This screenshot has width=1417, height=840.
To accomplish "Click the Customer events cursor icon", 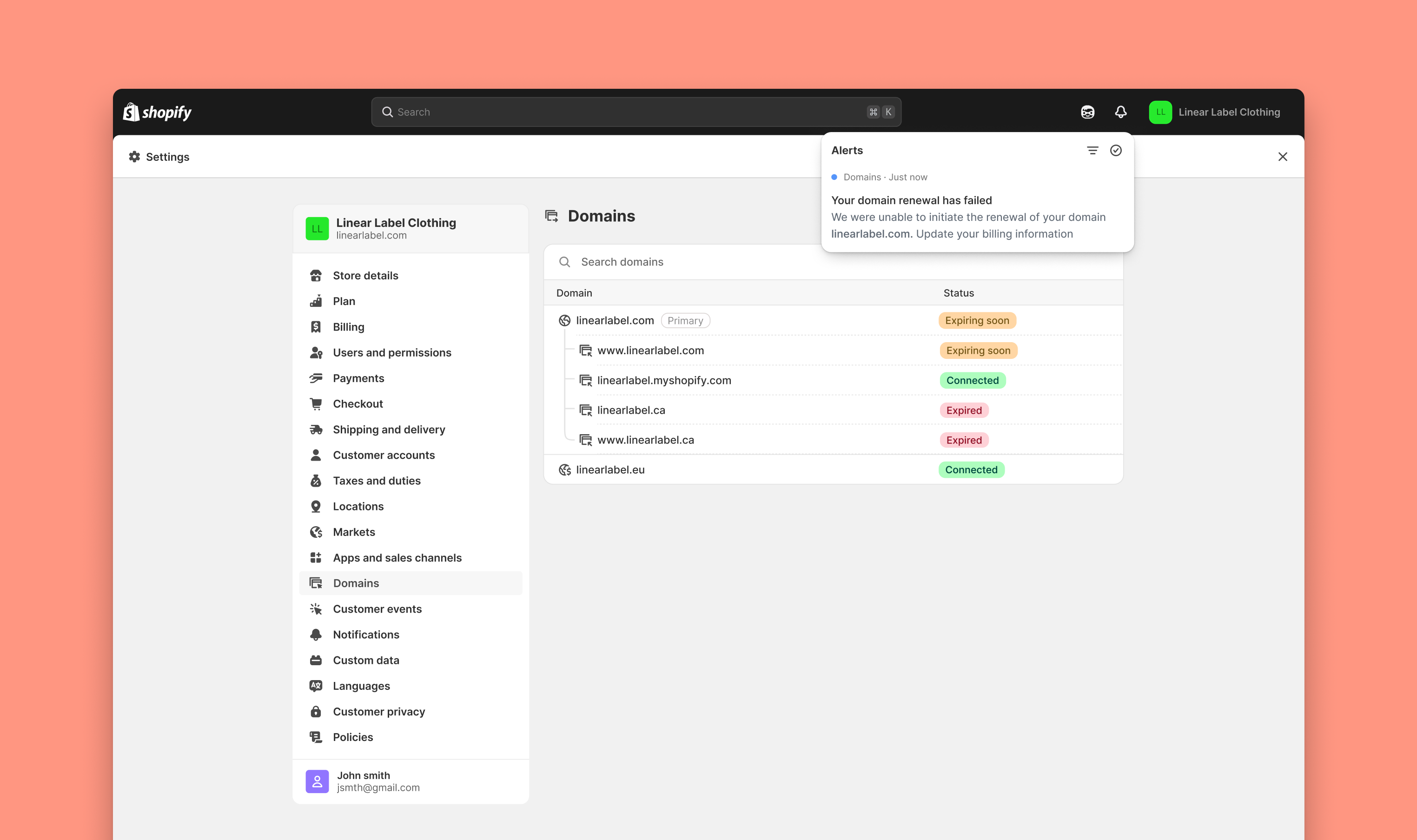I will pos(316,609).
